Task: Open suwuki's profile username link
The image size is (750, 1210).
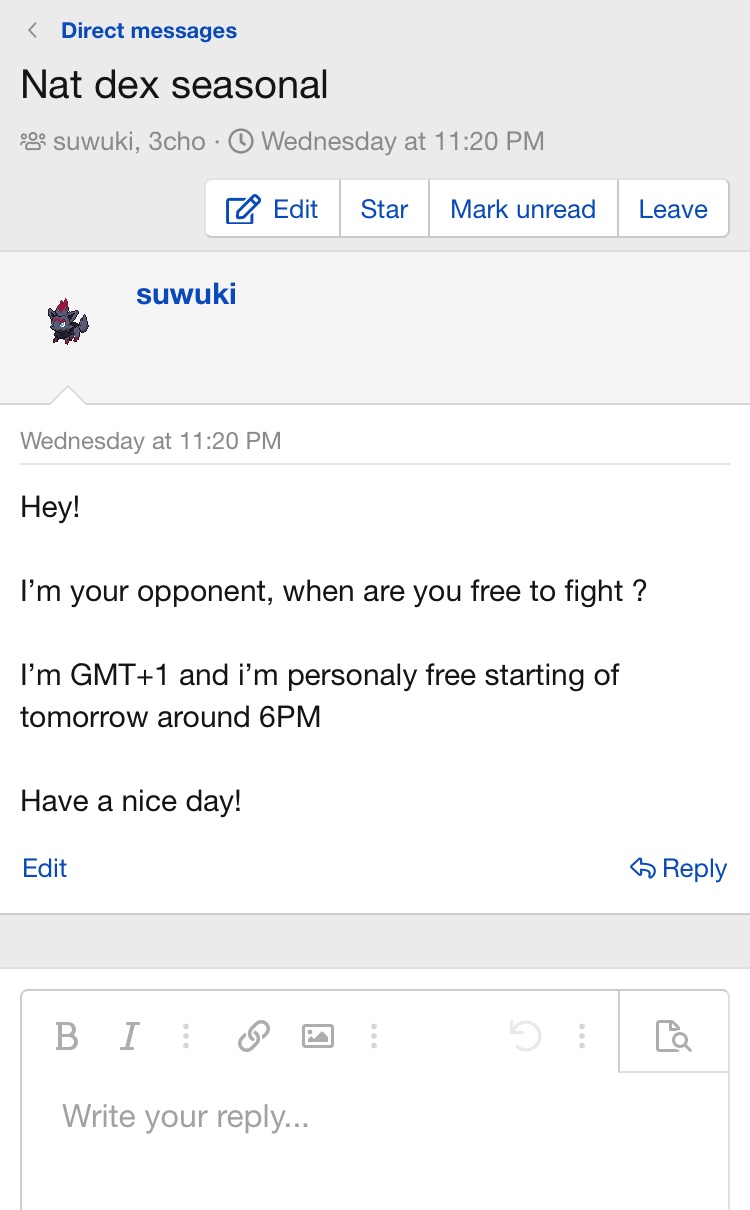Action: [186, 294]
